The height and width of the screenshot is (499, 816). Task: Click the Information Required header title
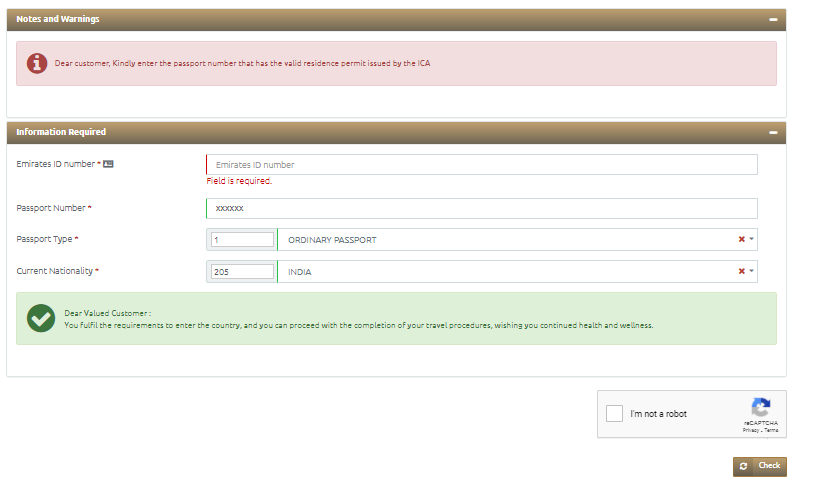(x=61, y=132)
